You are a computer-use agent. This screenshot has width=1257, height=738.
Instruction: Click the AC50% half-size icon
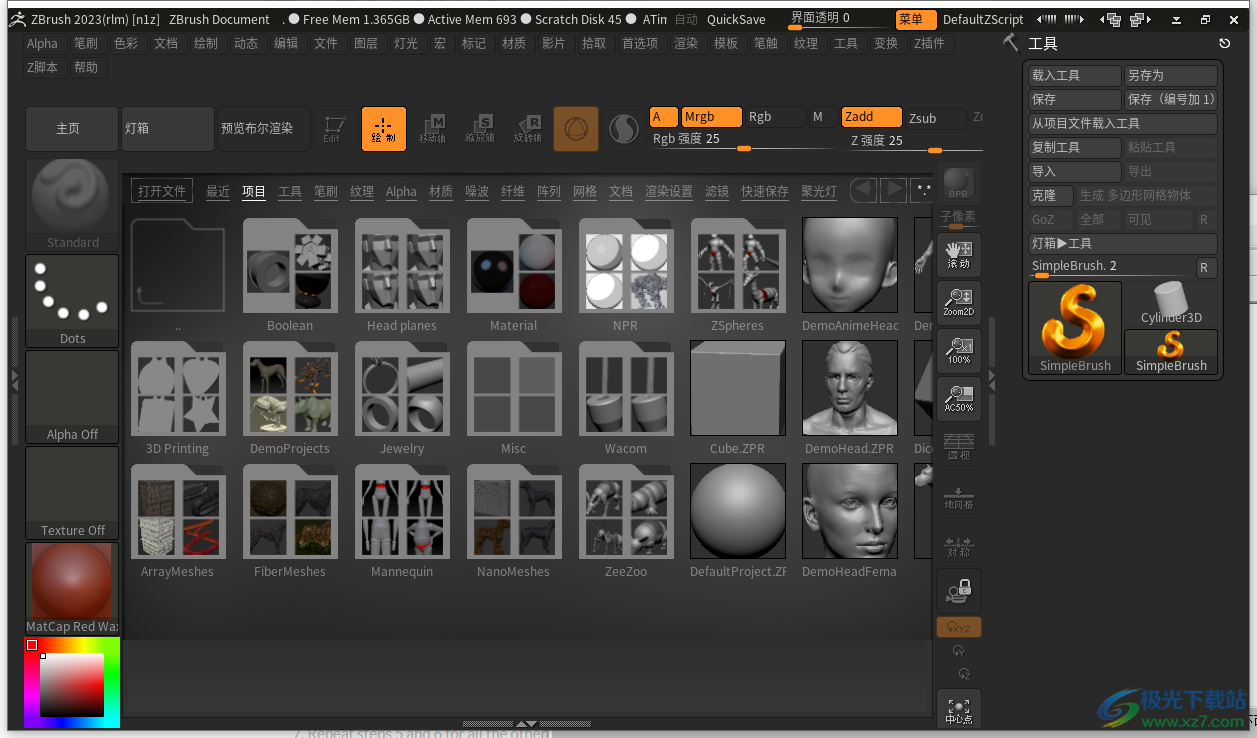click(958, 398)
